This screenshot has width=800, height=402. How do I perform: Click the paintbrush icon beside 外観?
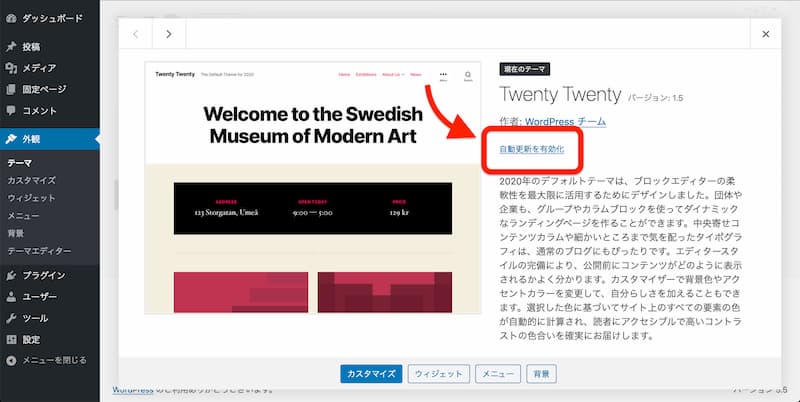click(11, 139)
